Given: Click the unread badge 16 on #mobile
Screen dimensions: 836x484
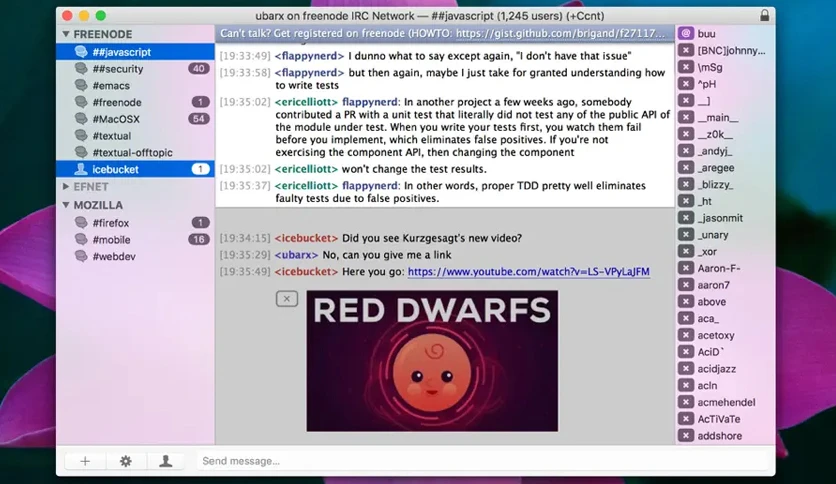Looking at the screenshot, I should pos(199,239).
